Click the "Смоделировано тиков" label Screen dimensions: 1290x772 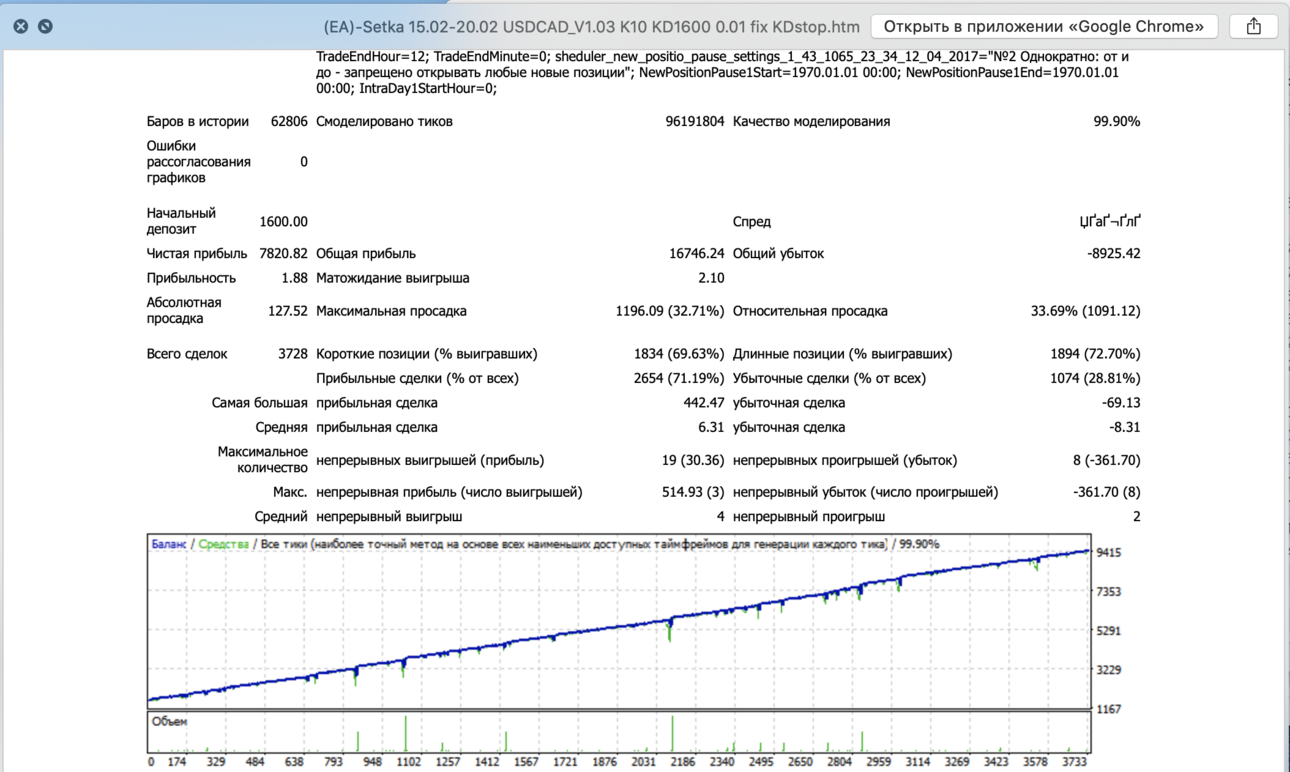(384, 121)
